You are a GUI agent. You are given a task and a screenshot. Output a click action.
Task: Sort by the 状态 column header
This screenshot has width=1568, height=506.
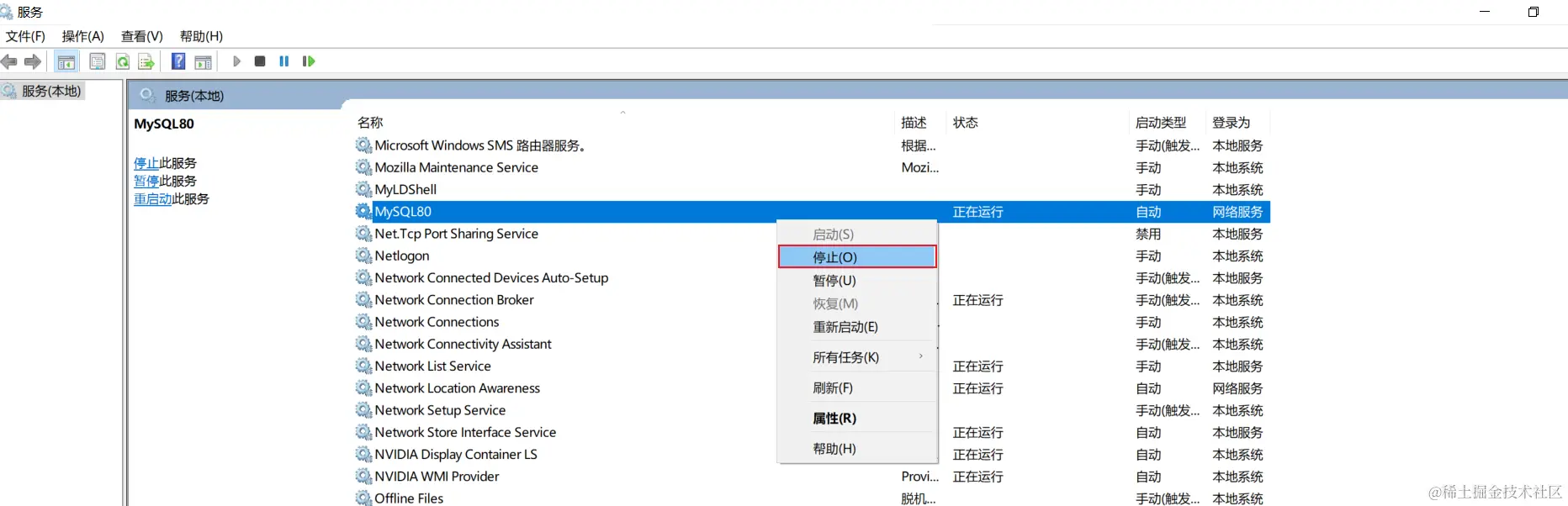[966, 123]
